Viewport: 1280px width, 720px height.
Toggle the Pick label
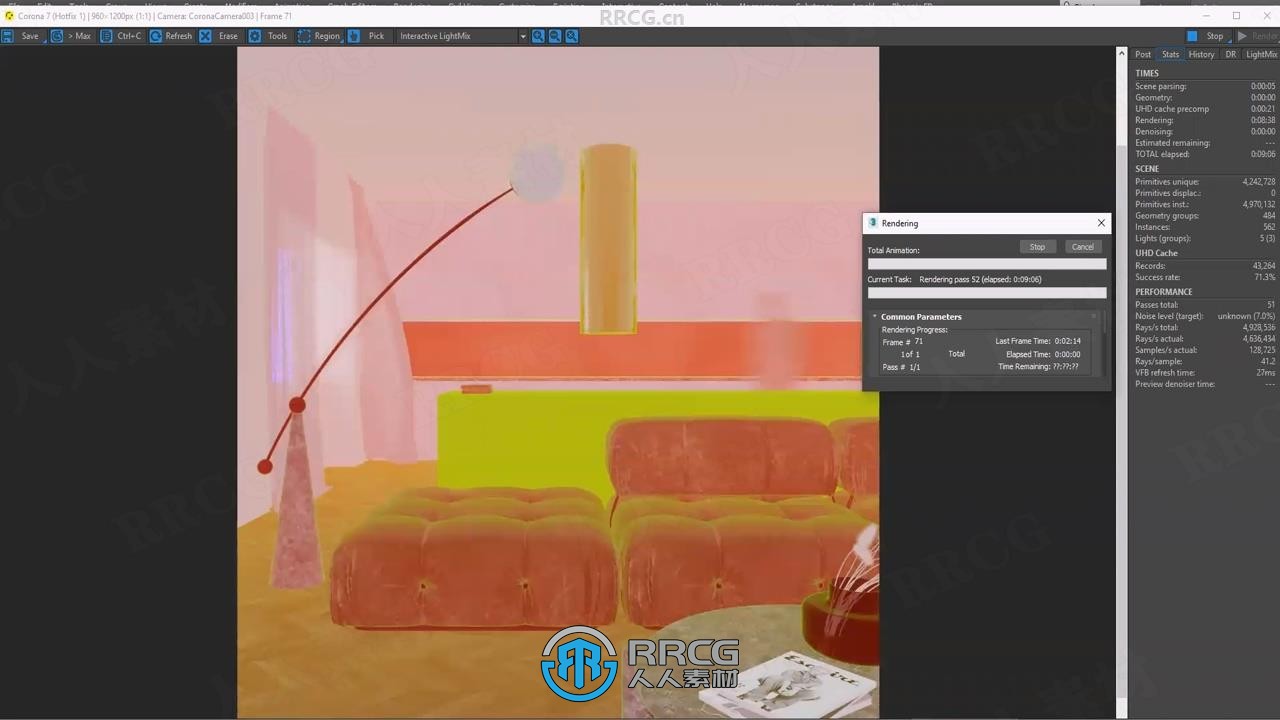pos(376,36)
